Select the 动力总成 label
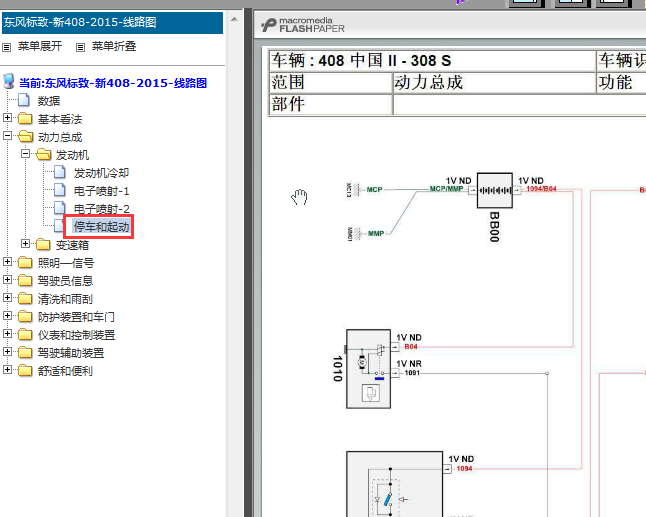The image size is (646, 517). 60,137
